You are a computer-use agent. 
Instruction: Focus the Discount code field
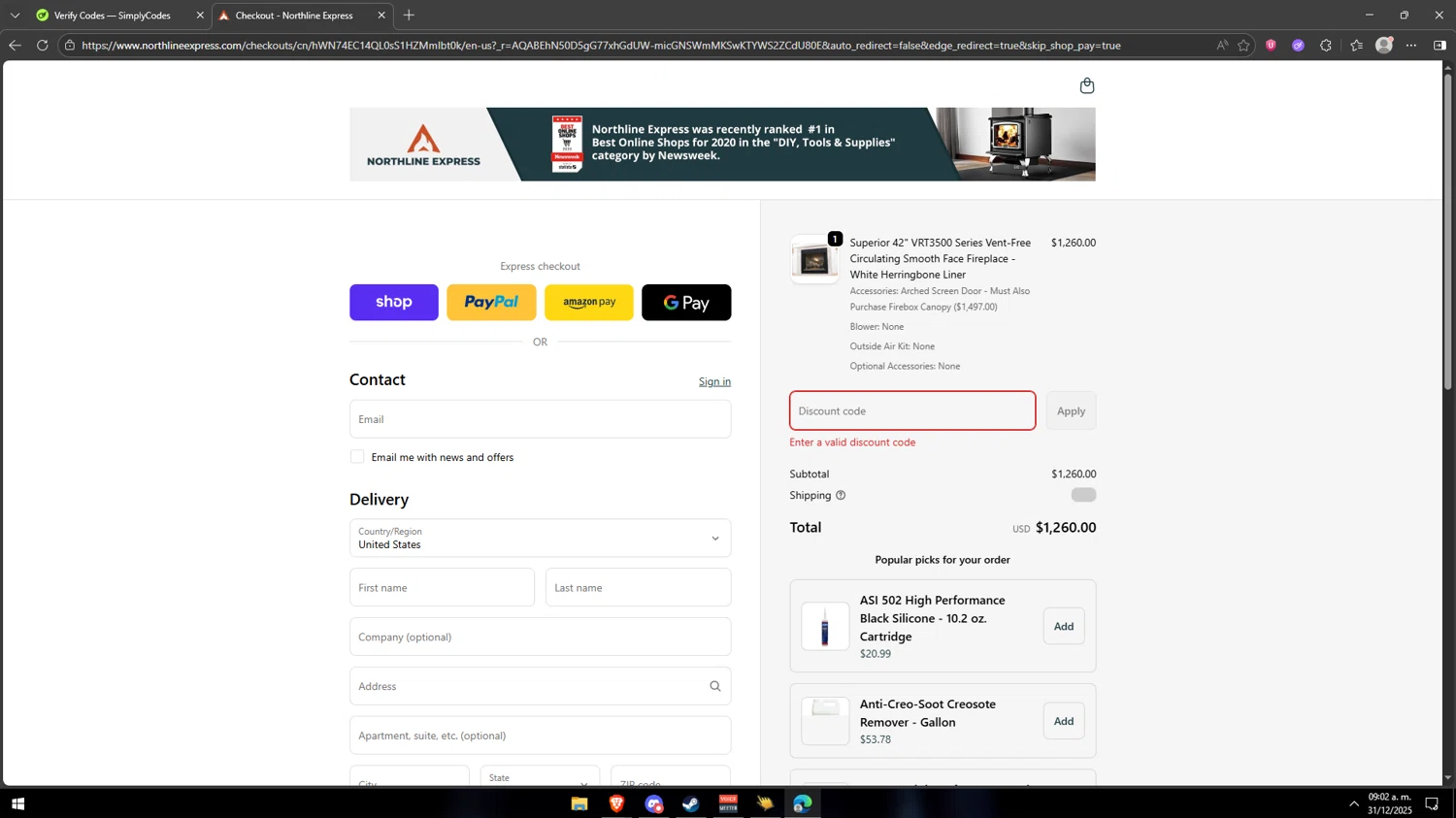912,410
